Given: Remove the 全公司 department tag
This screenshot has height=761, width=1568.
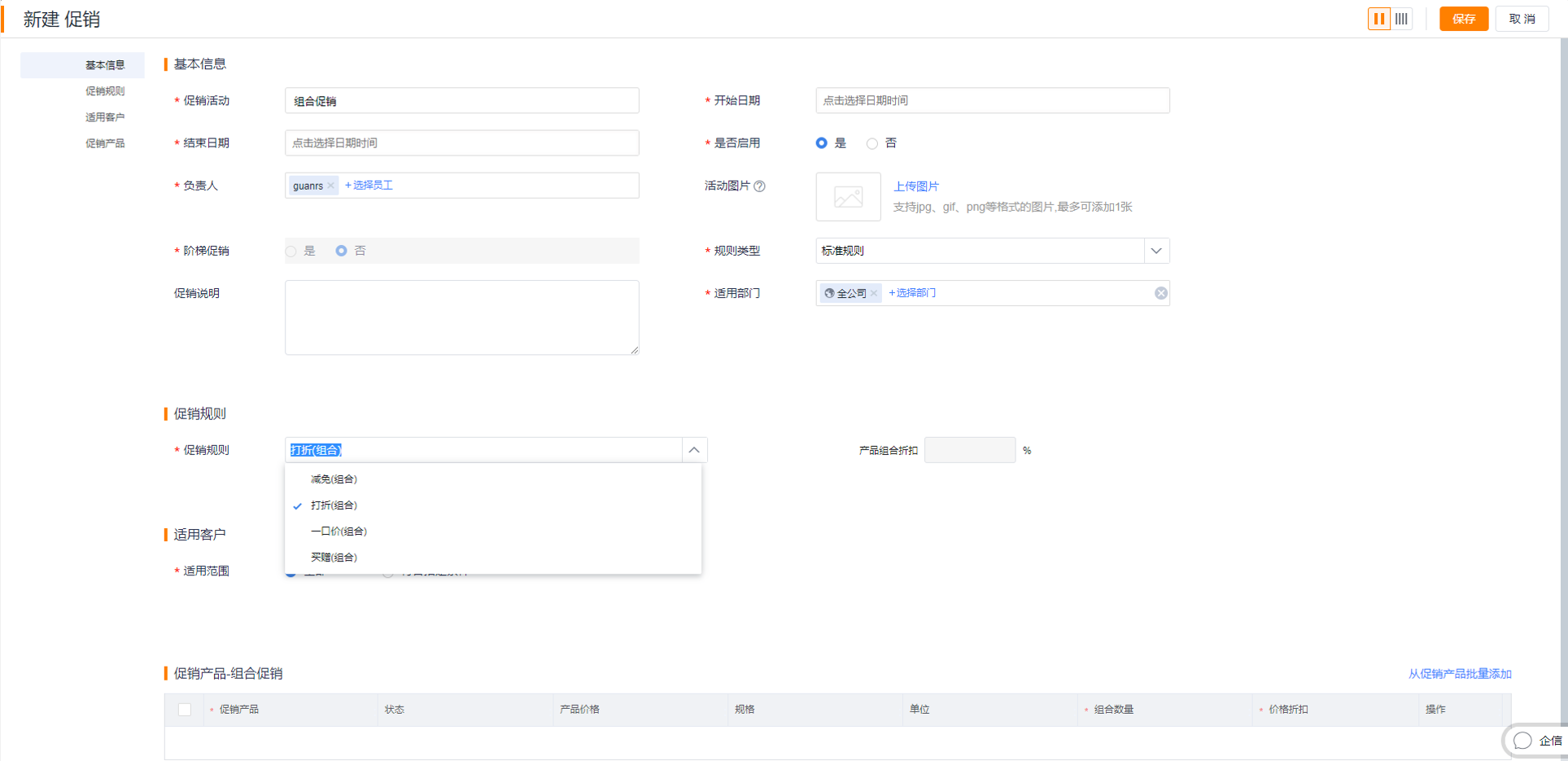Looking at the screenshot, I should point(874,293).
